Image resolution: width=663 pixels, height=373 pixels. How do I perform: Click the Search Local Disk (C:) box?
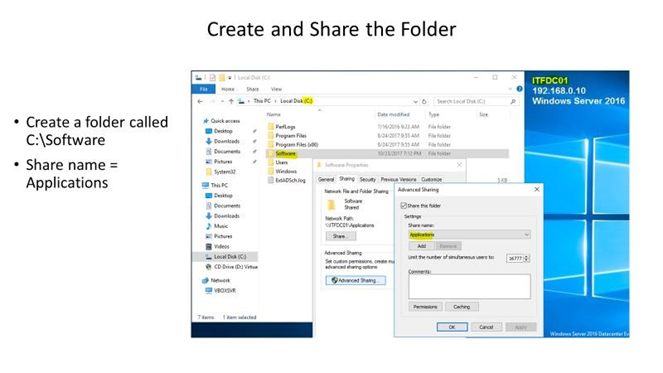[476, 101]
